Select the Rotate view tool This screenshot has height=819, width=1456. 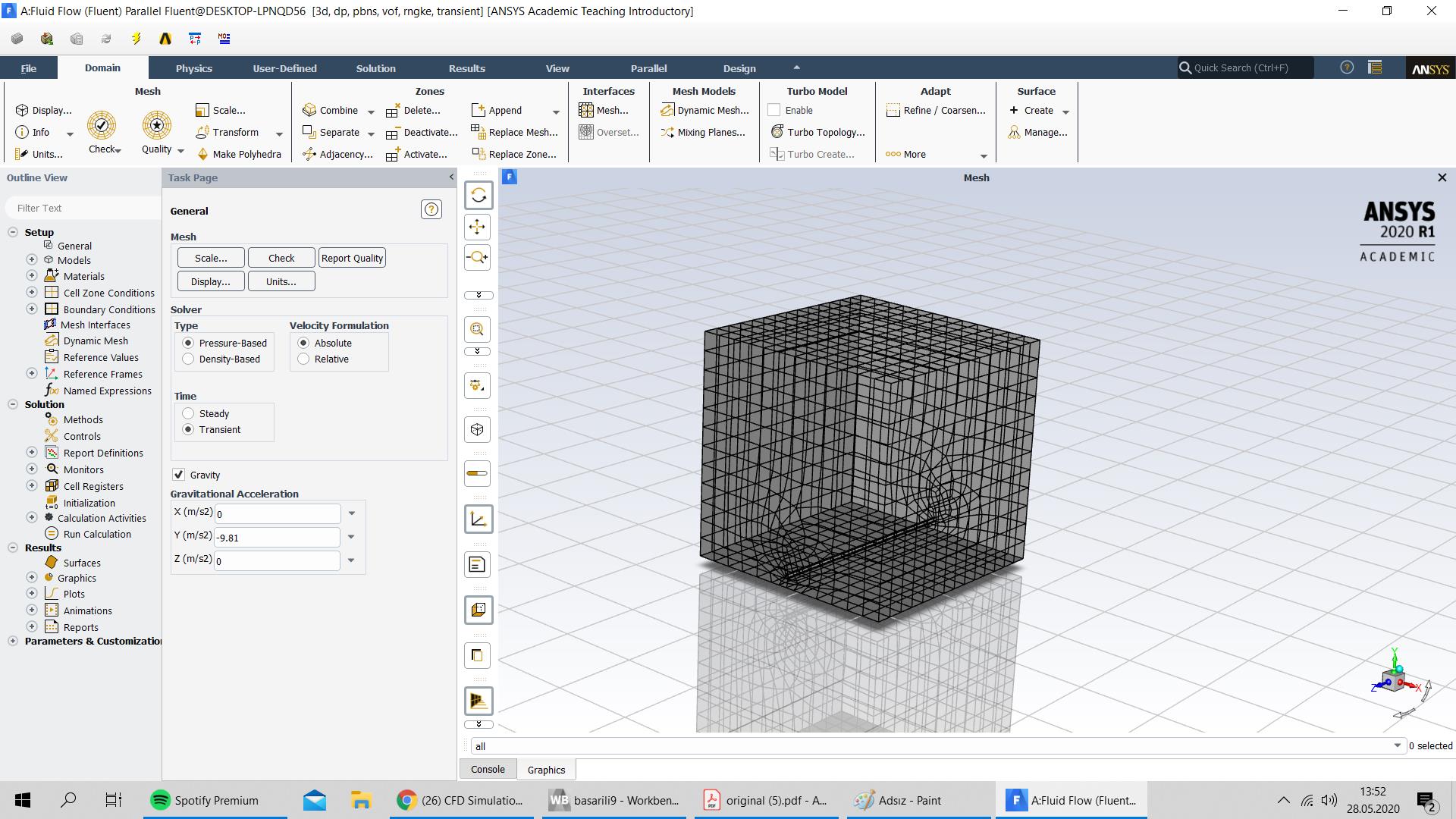478,195
